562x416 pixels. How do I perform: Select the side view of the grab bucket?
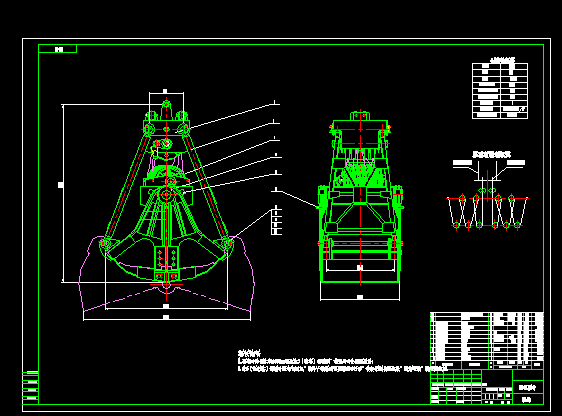click(361, 197)
